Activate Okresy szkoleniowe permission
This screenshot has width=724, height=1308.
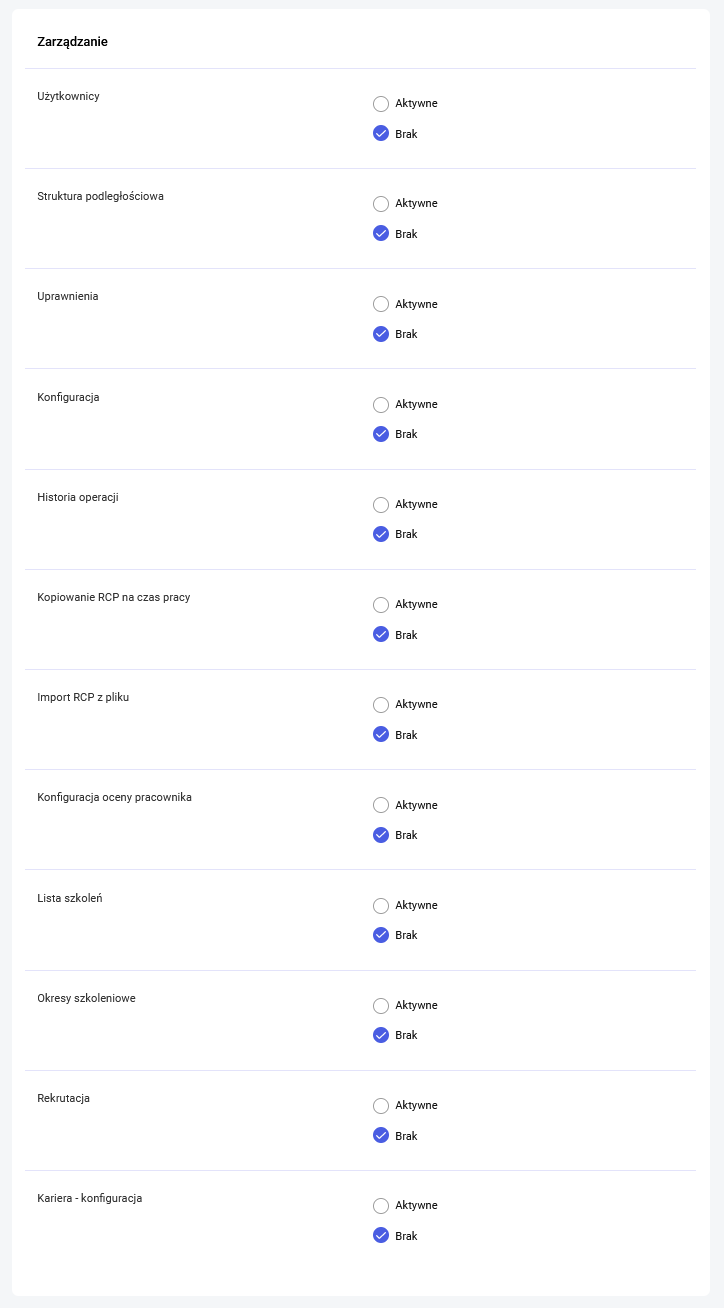tap(381, 1006)
